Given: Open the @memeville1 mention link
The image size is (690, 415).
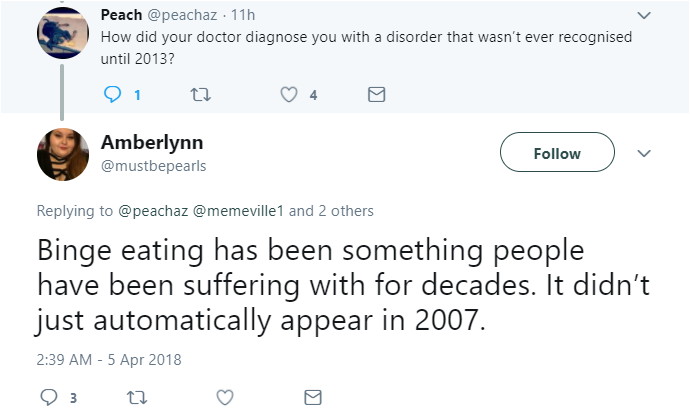Looking at the screenshot, I should [x=239, y=211].
